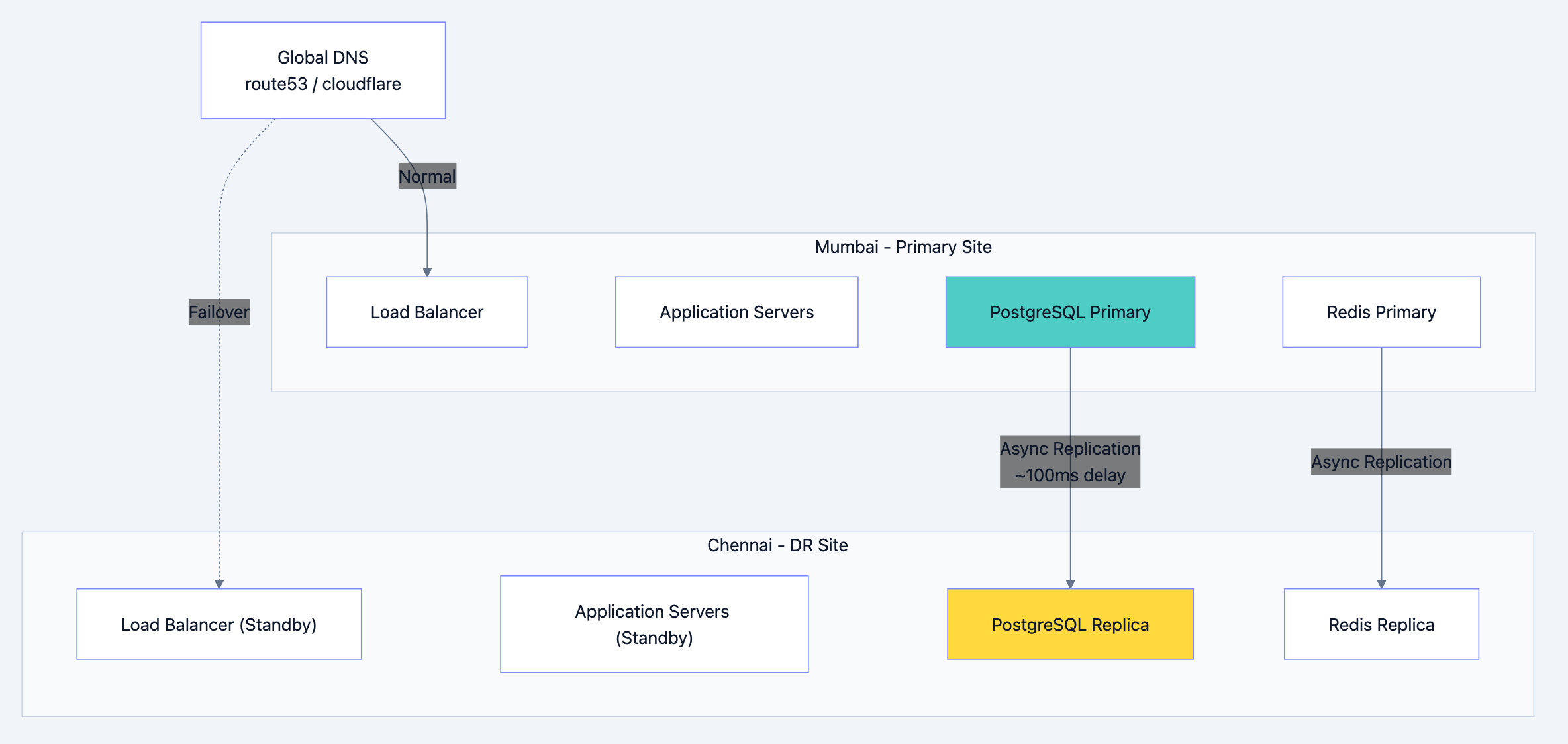Click the yellow PostgreSQL Replica node

(1070, 624)
